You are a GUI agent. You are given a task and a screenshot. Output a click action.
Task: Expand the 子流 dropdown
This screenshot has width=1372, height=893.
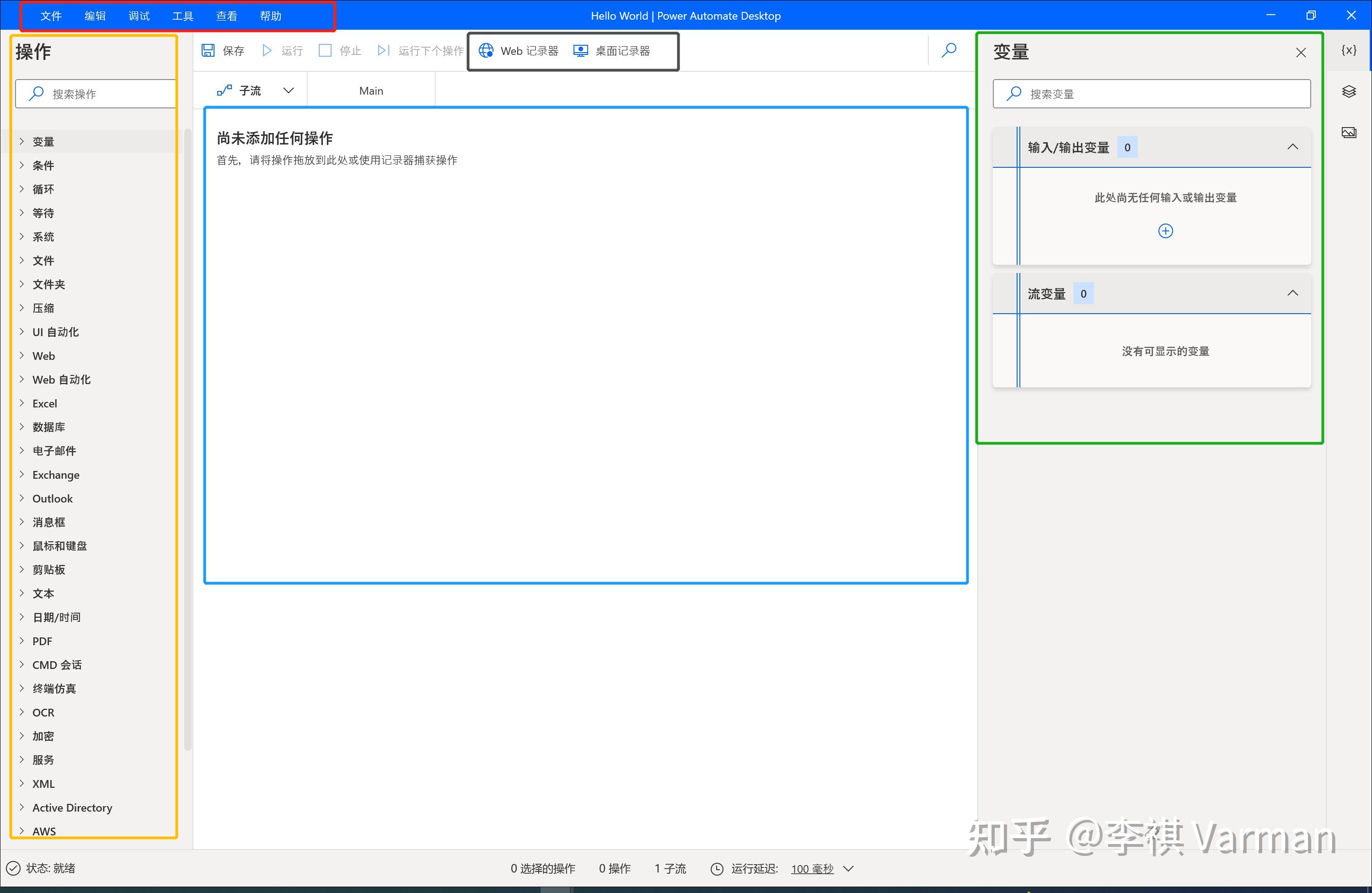(288, 90)
